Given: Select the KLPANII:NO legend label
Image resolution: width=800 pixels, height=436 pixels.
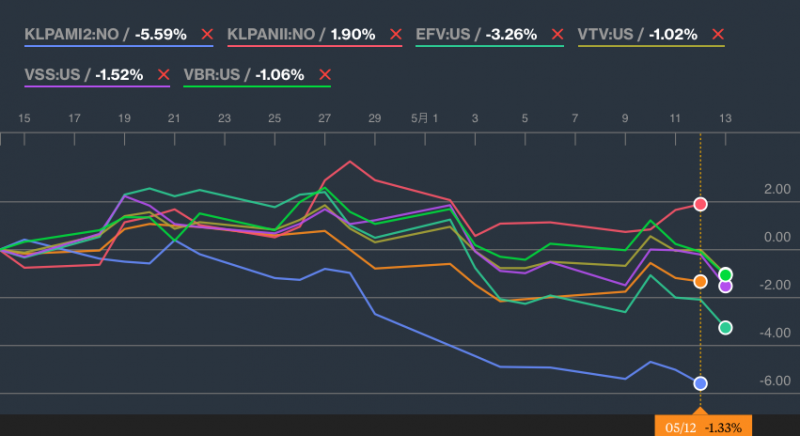Looking at the screenshot, I should pyautogui.click(x=271, y=34).
